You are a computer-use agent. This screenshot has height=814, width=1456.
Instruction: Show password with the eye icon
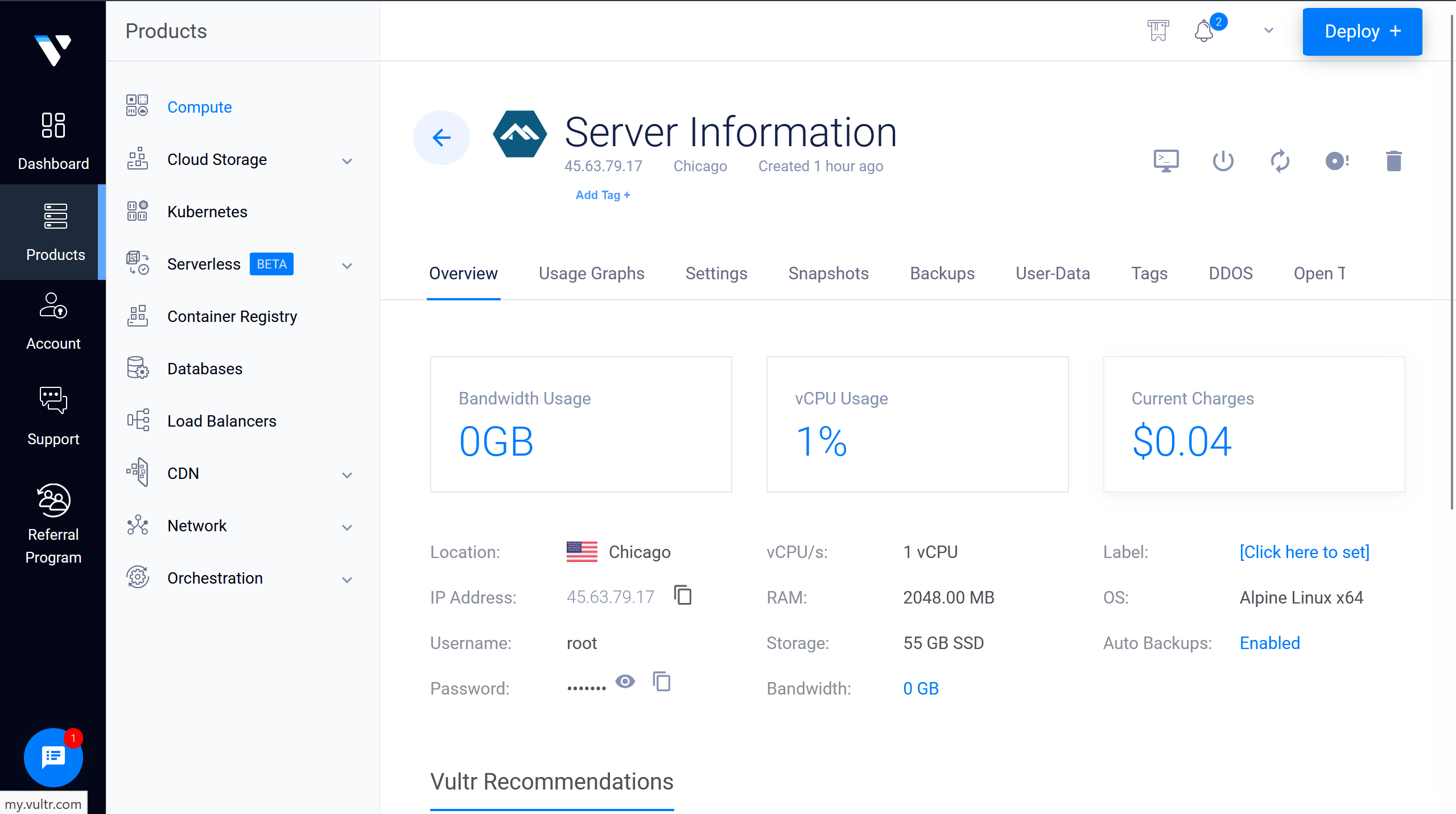(x=625, y=681)
